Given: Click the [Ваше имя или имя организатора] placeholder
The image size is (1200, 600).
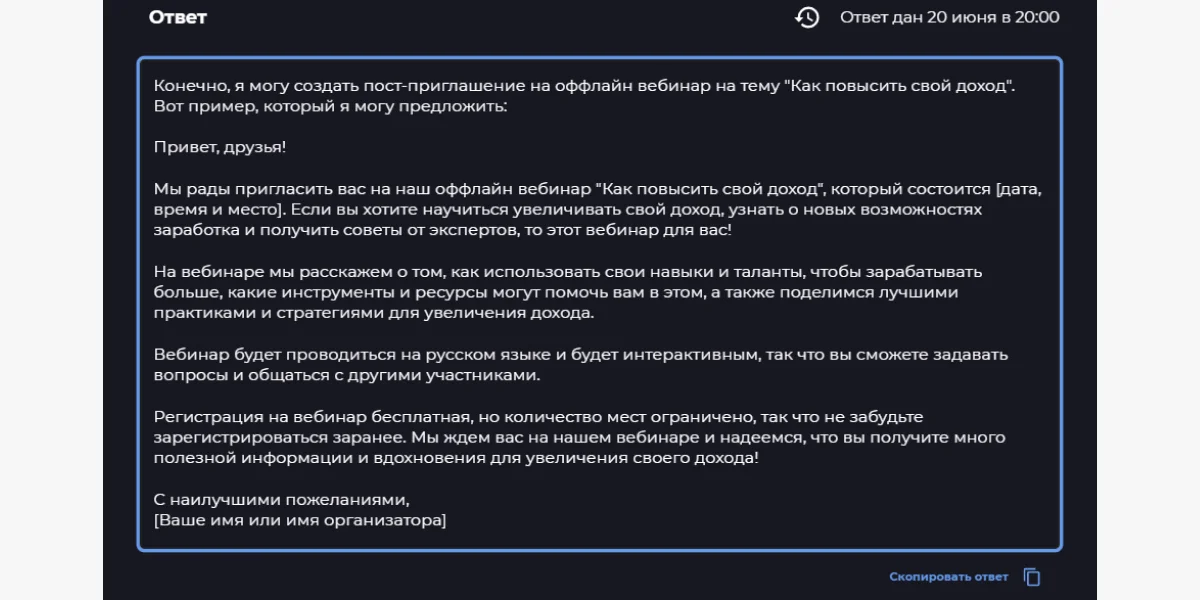Looking at the screenshot, I should coord(300,520).
